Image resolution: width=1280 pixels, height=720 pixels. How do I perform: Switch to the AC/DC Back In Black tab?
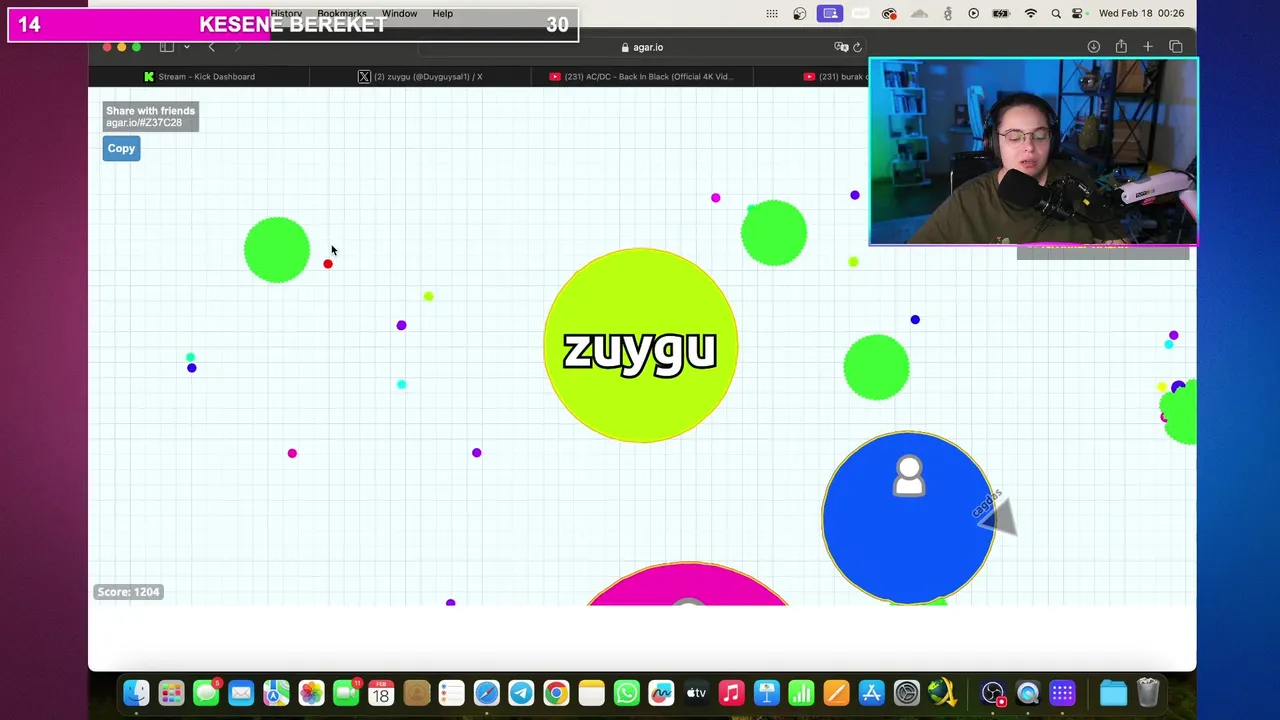(641, 76)
